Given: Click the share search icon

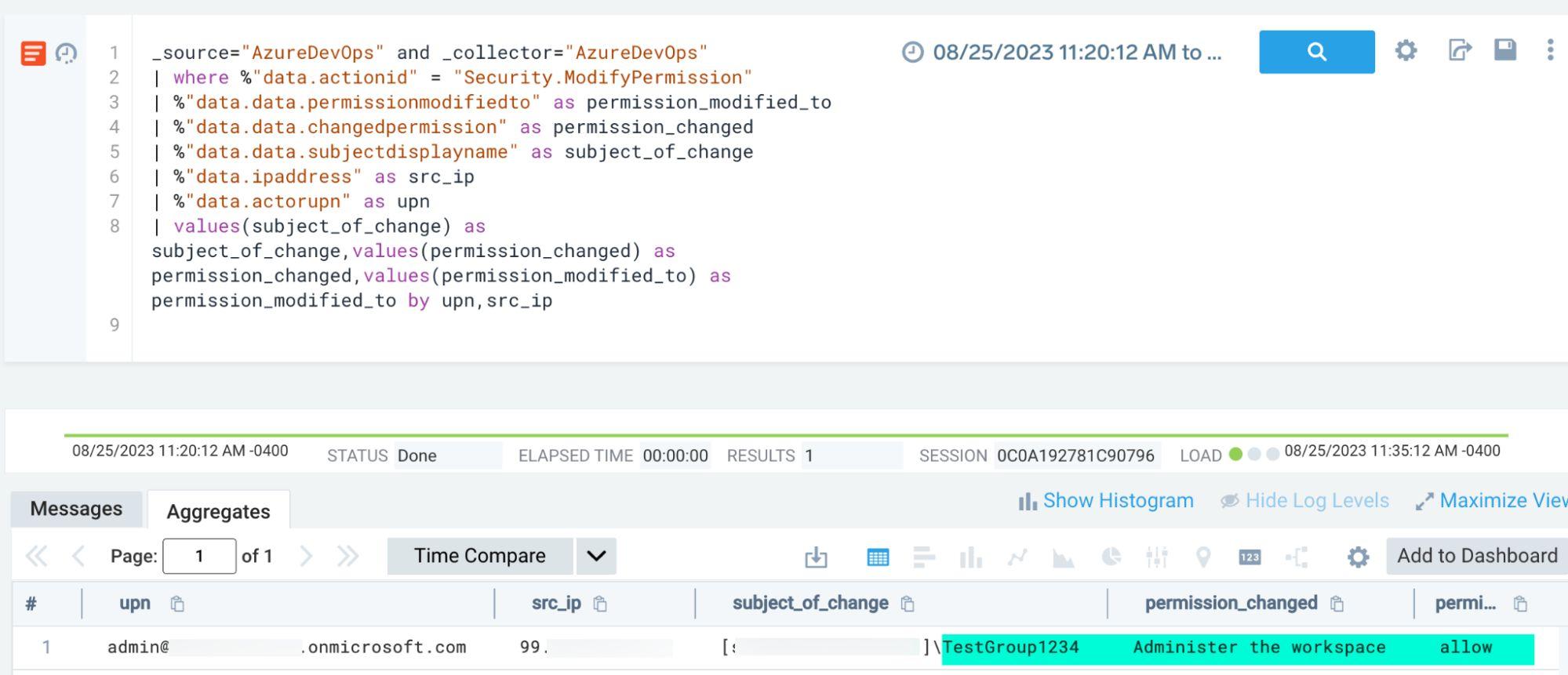Looking at the screenshot, I should [1458, 51].
